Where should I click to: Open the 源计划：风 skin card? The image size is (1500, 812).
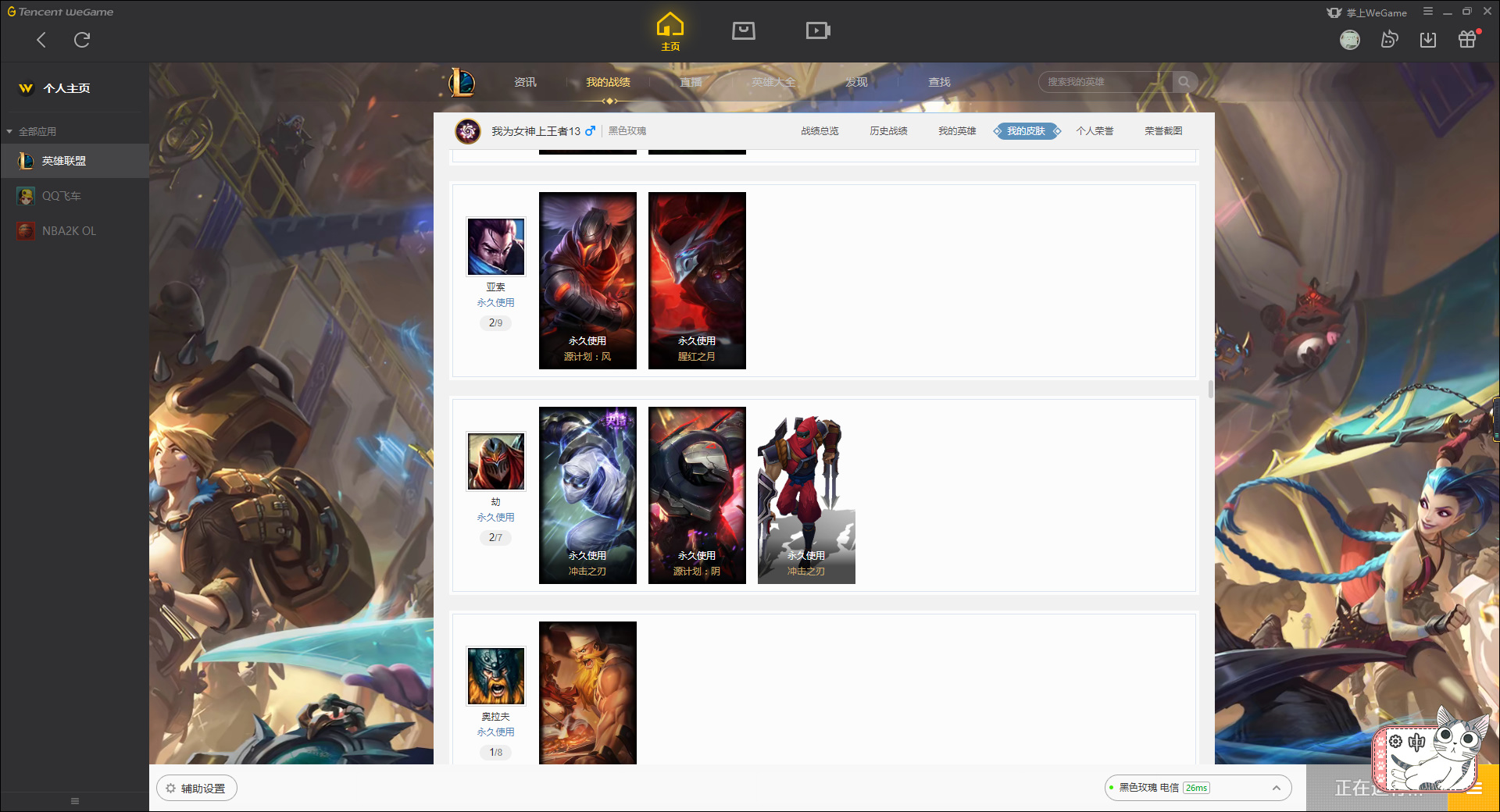pyautogui.click(x=587, y=280)
